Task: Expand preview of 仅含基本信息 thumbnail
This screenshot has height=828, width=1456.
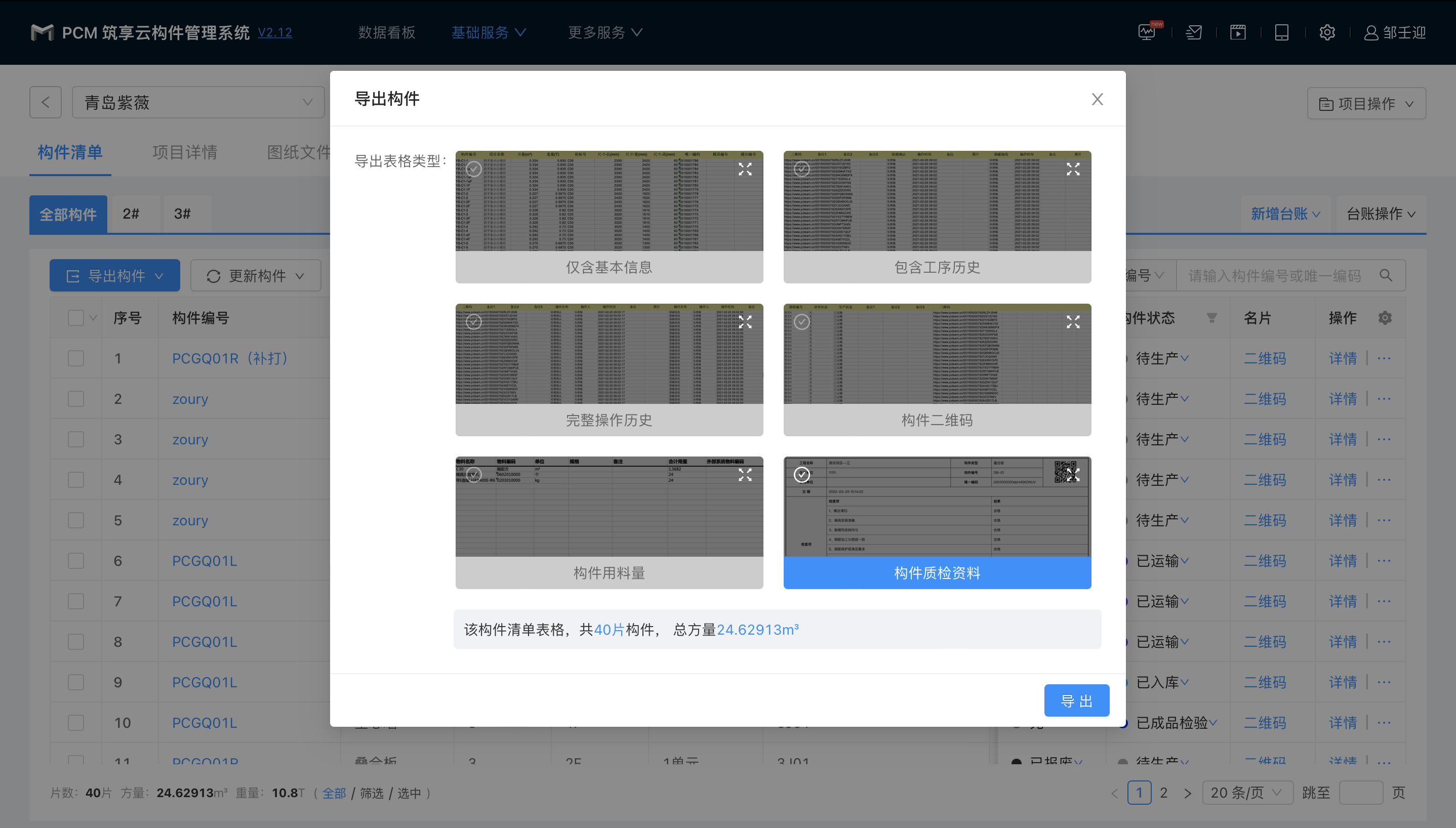Action: tap(745, 169)
